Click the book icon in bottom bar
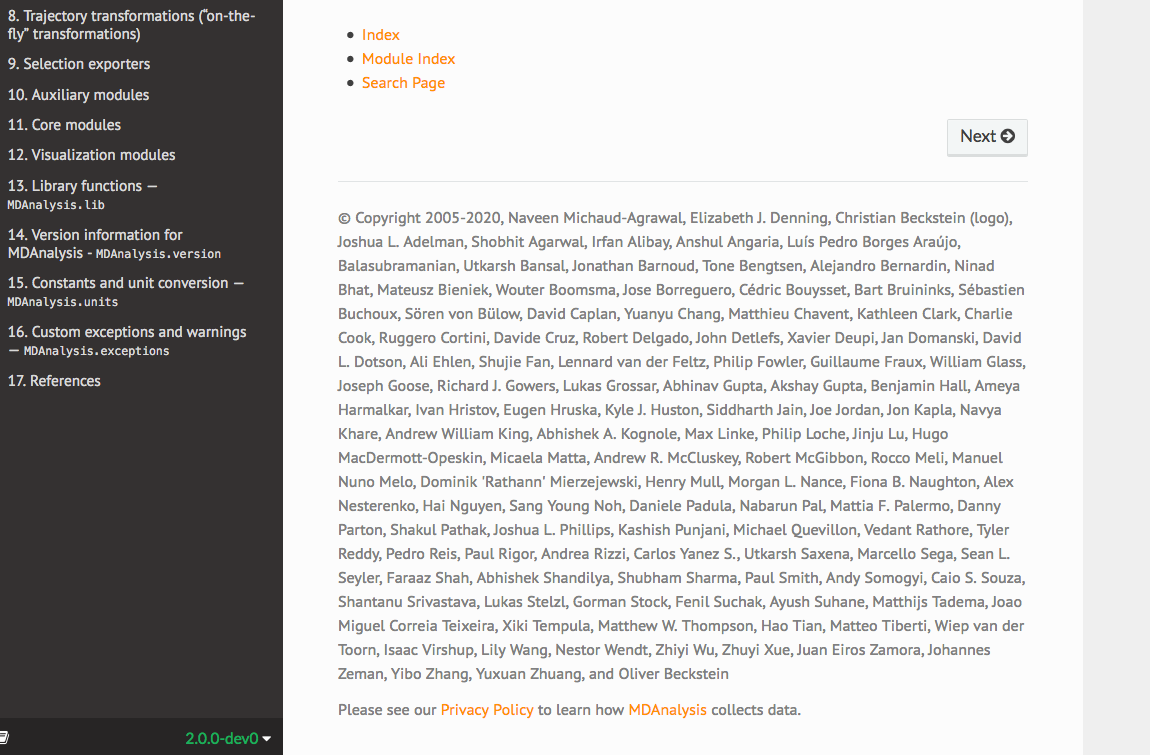The height and width of the screenshot is (755, 1150). tap(4, 737)
